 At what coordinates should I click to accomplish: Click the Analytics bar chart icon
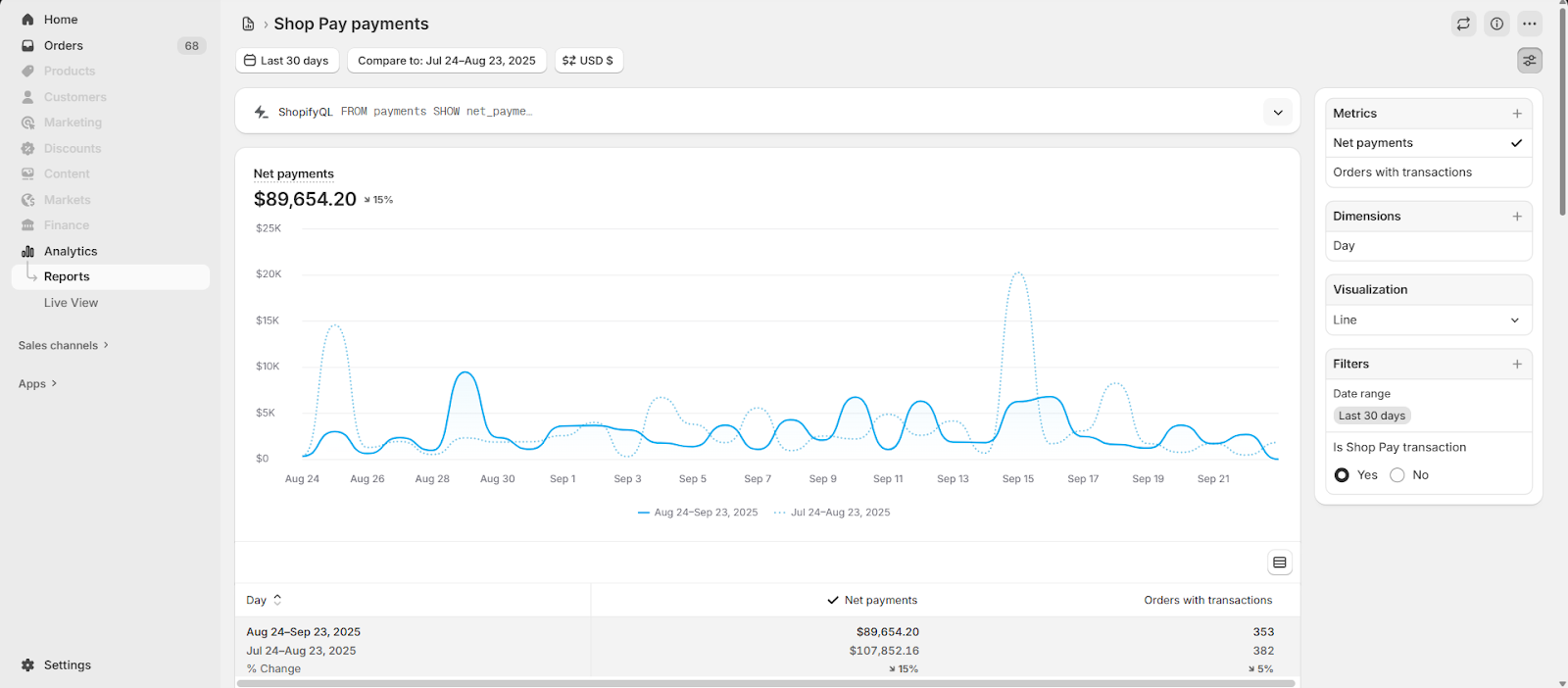[x=27, y=251]
